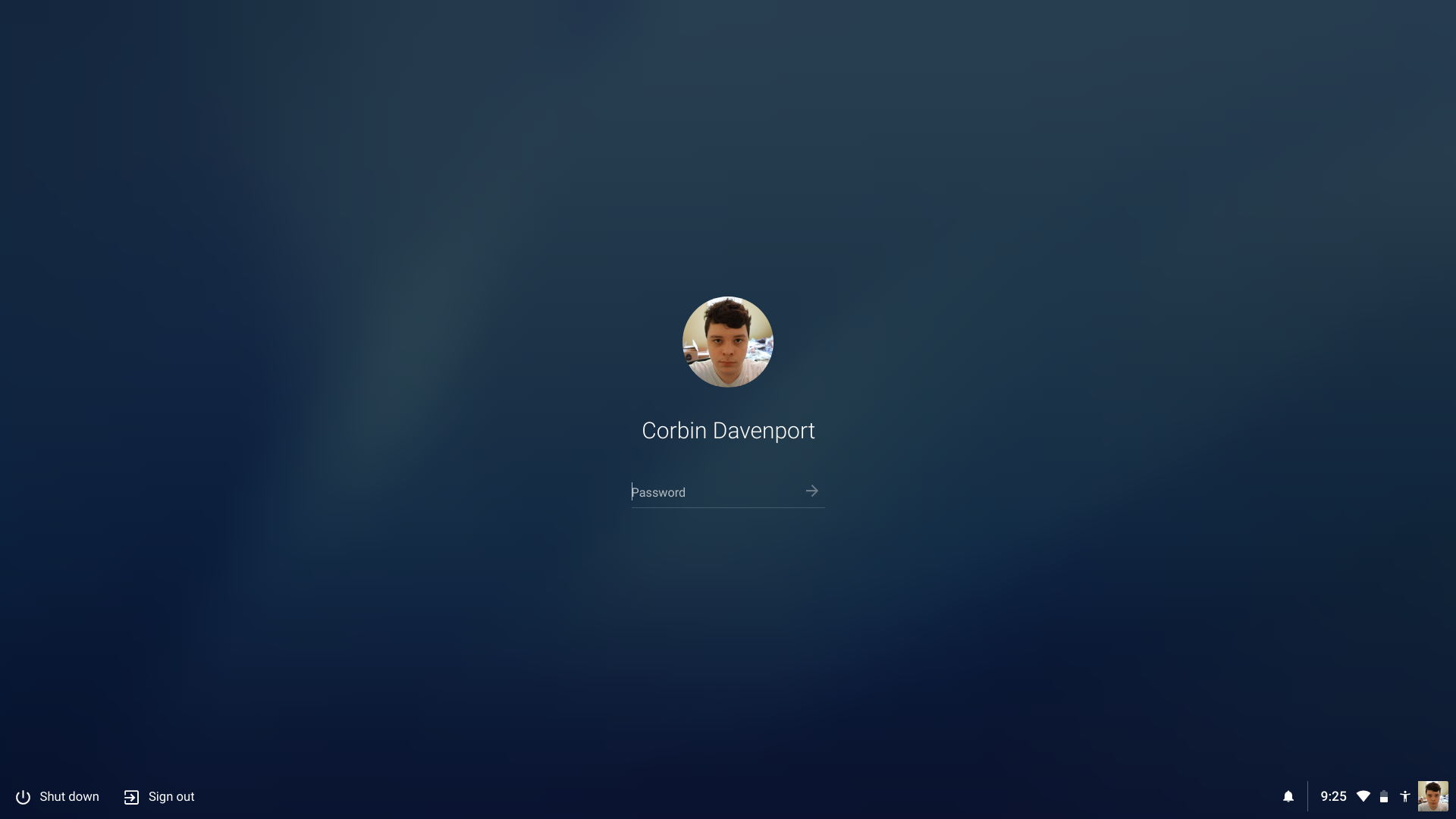1456x819 pixels.
Task: Select the shutdown dropdown option
Action: point(56,796)
